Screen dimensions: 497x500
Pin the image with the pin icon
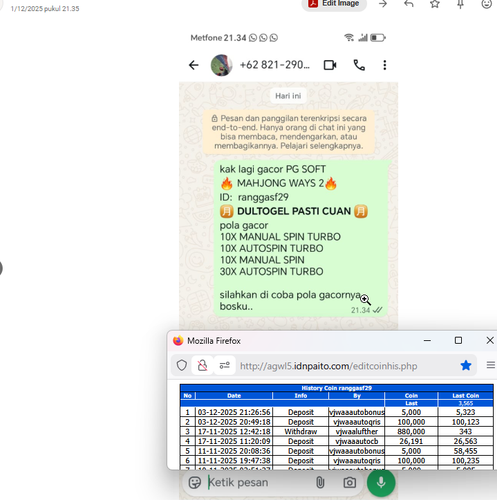[460, 4]
